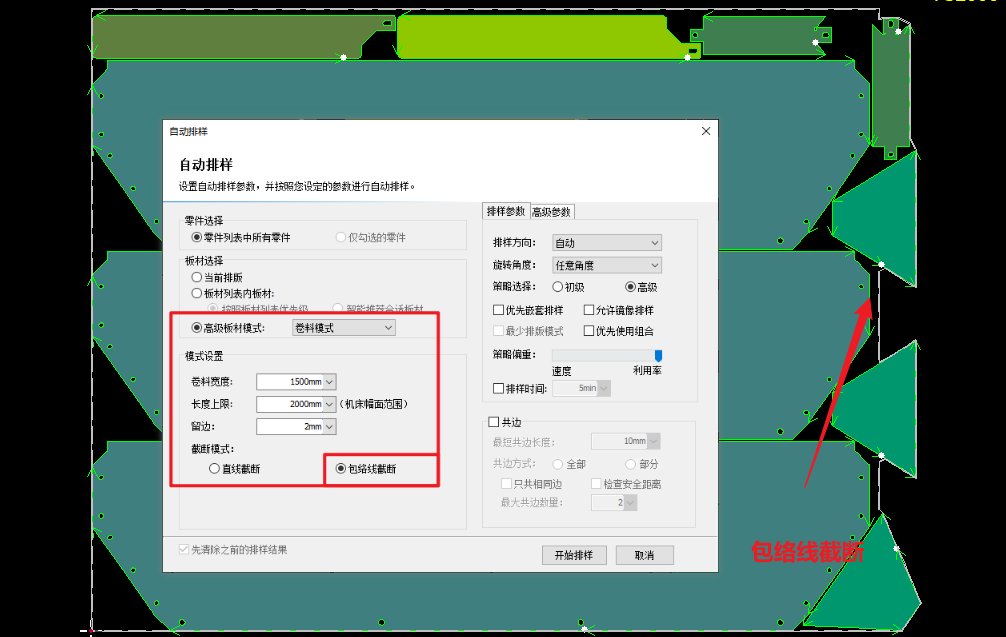The width and height of the screenshot is (1006, 637).
Task: Toggle 允许镜像排样 checkbox
Action: tap(589, 310)
